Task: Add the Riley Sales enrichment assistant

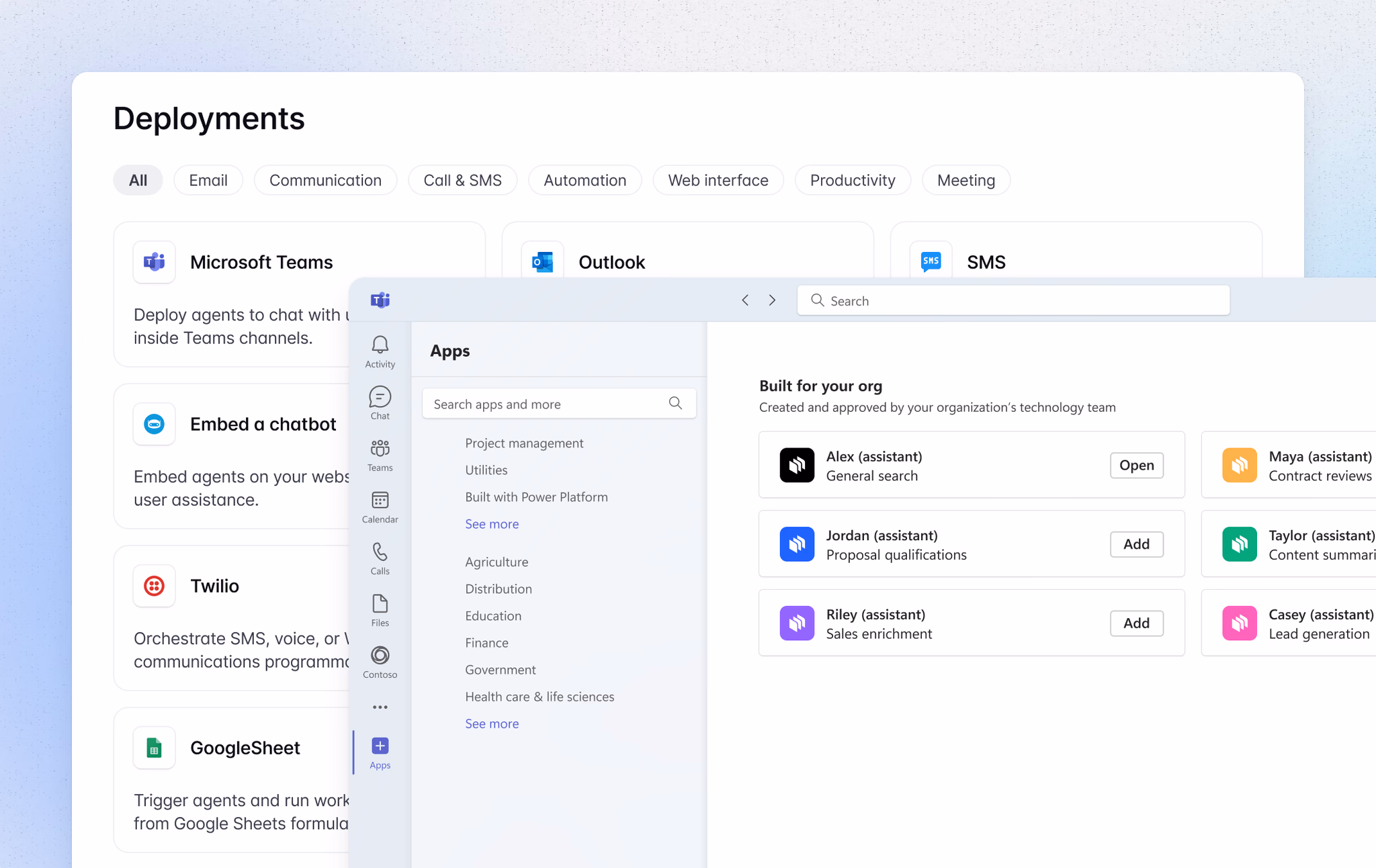Action: [1136, 623]
